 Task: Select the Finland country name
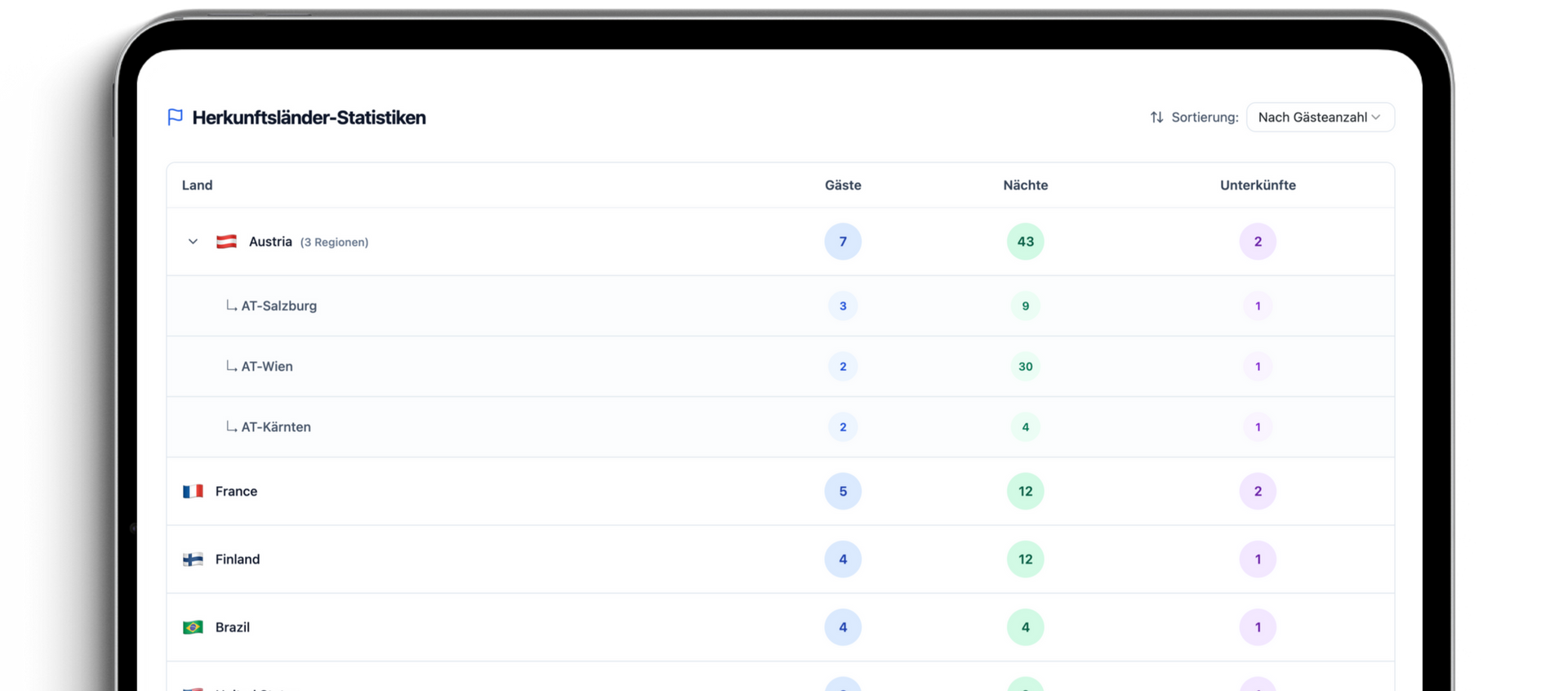238,559
